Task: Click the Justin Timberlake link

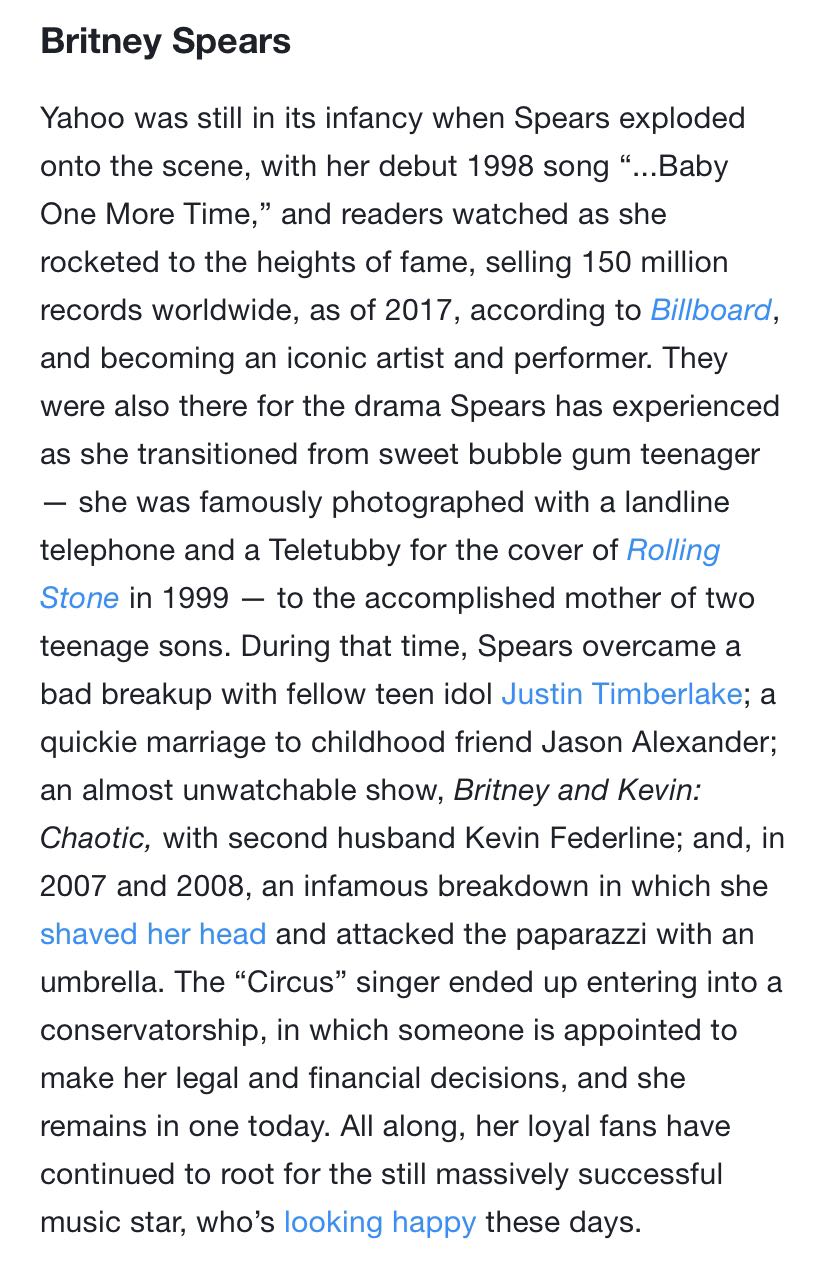Action: point(621,694)
